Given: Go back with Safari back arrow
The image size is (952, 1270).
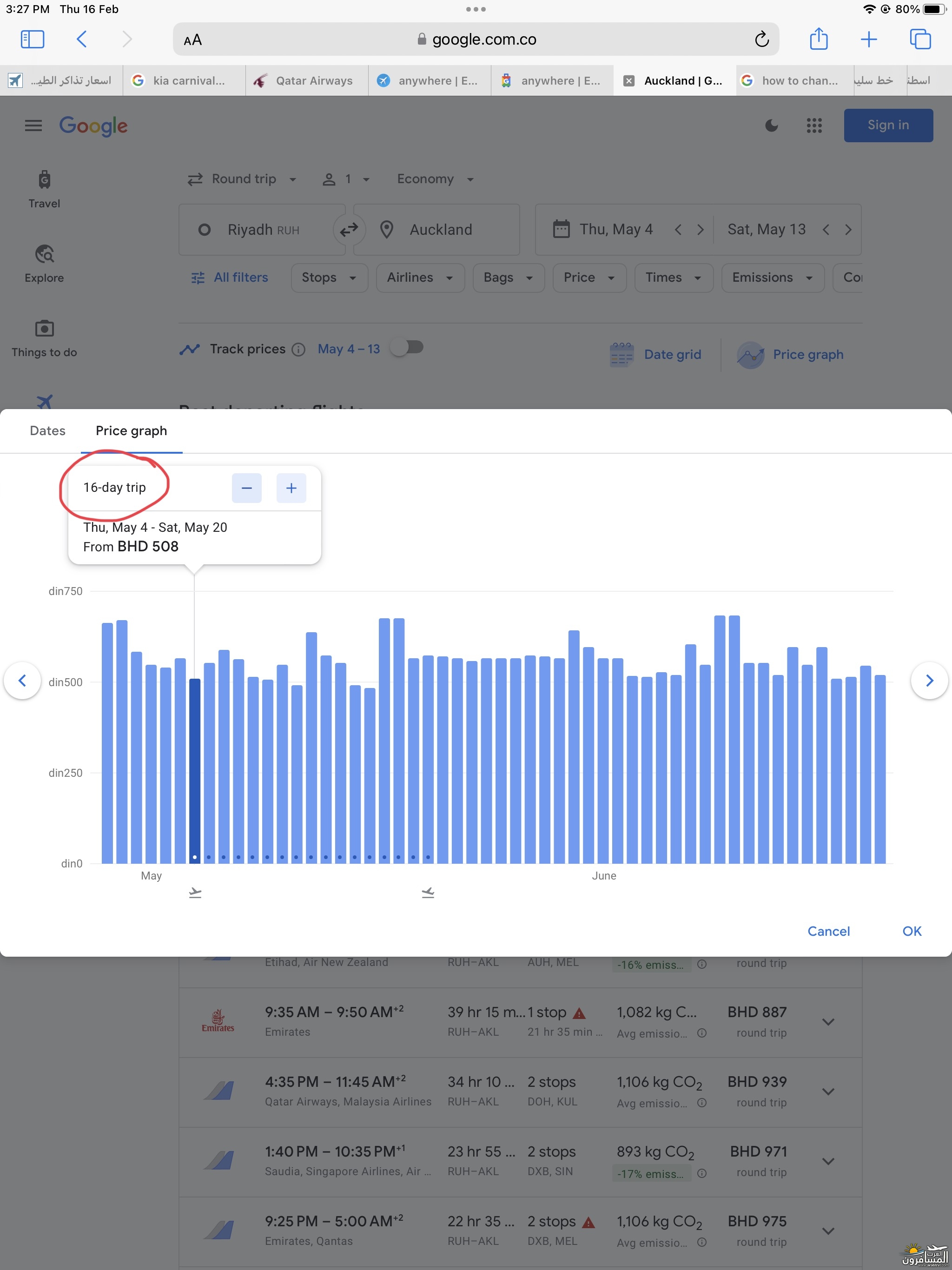Looking at the screenshot, I should pyautogui.click(x=81, y=39).
